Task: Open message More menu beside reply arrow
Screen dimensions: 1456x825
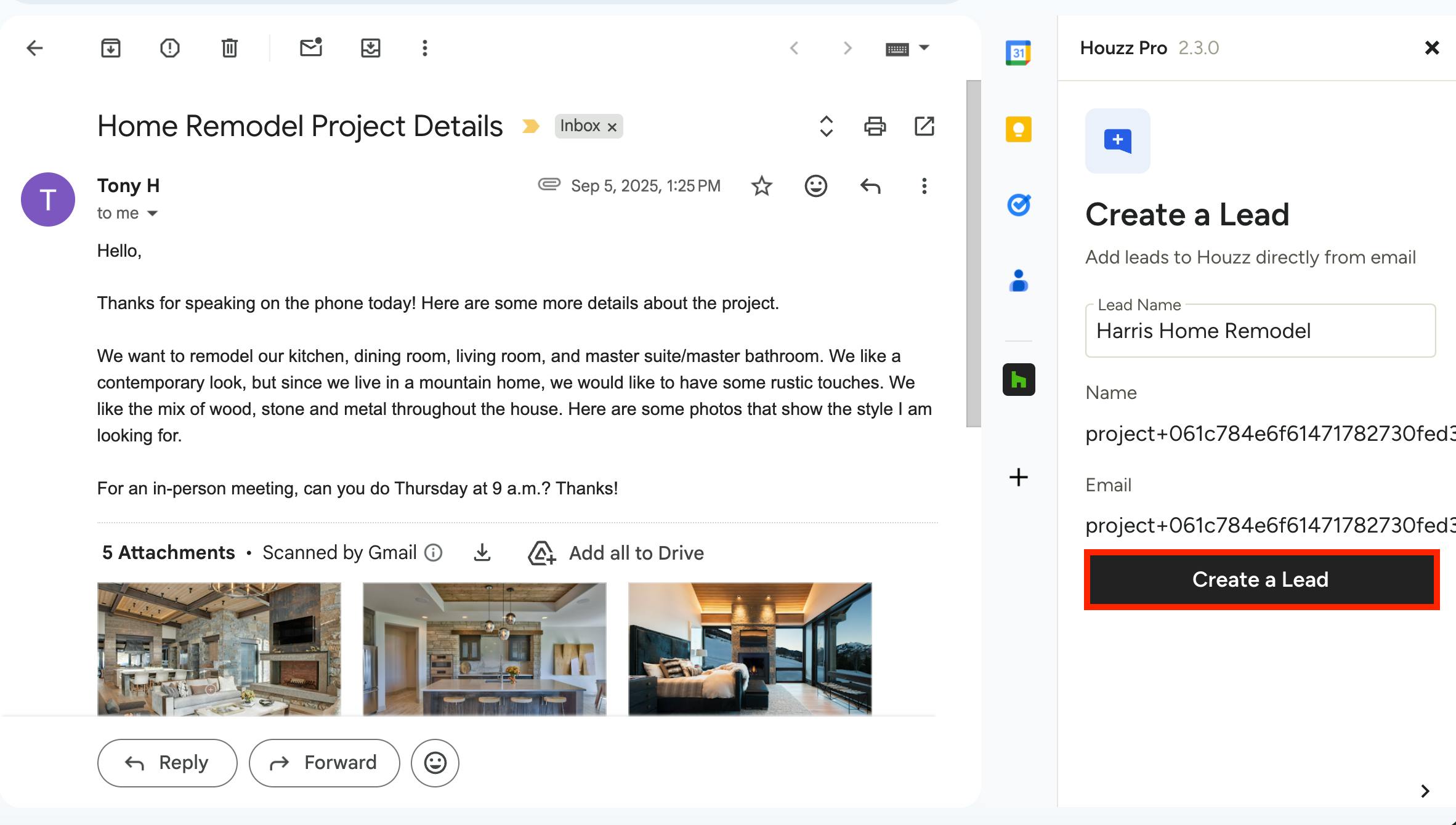Action: [924, 186]
